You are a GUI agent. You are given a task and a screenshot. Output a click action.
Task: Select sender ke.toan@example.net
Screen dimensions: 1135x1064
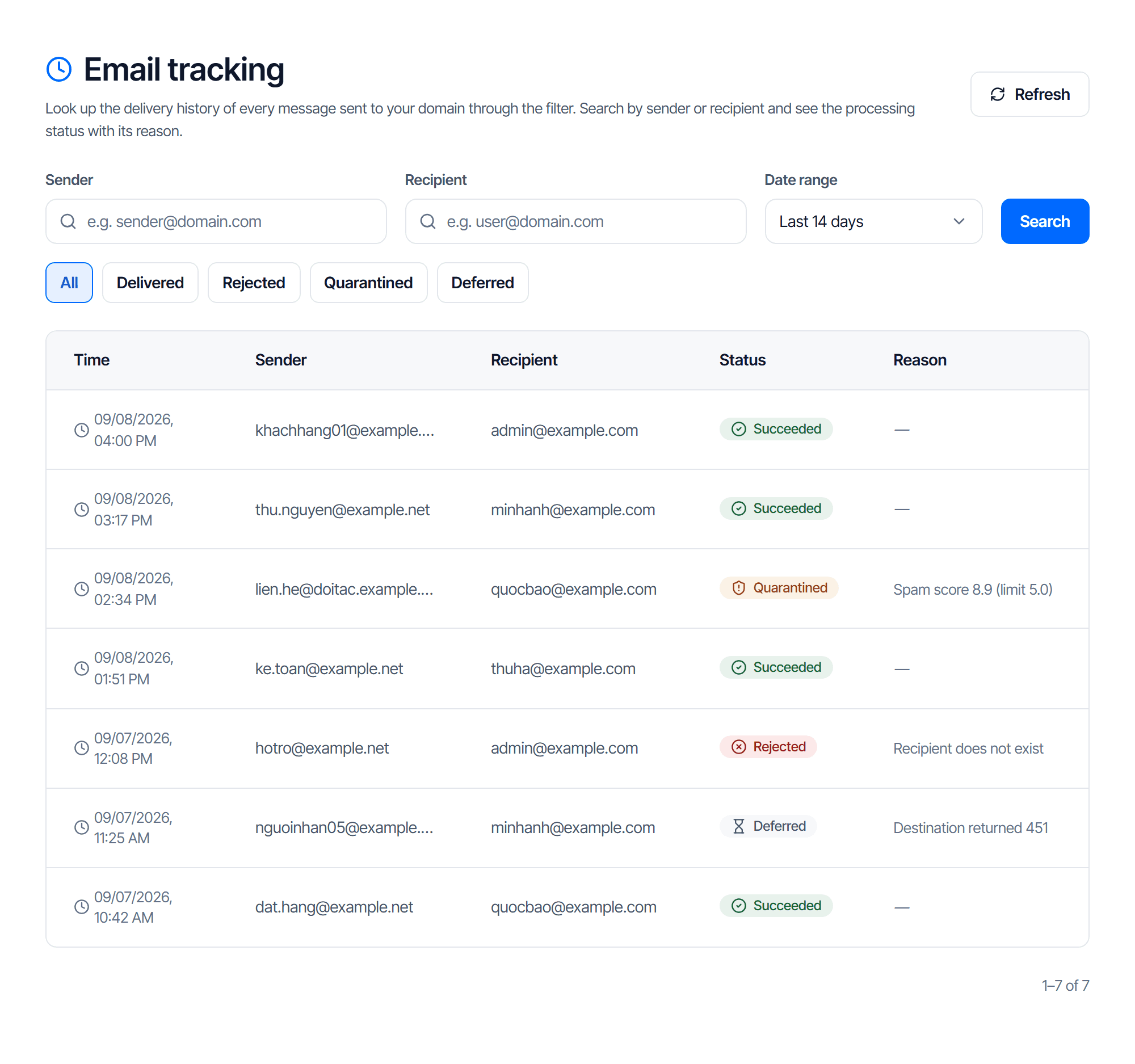[329, 668]
